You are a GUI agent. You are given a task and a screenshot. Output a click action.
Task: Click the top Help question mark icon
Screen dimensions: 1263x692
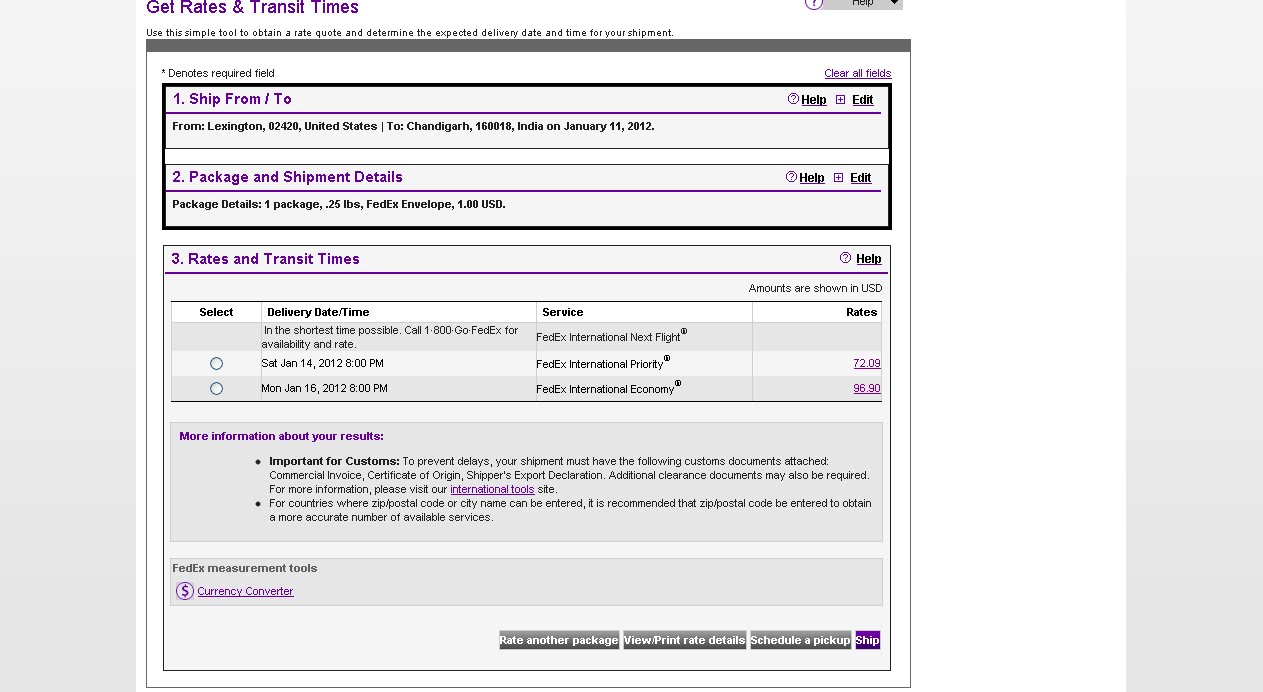coord(814,3)
